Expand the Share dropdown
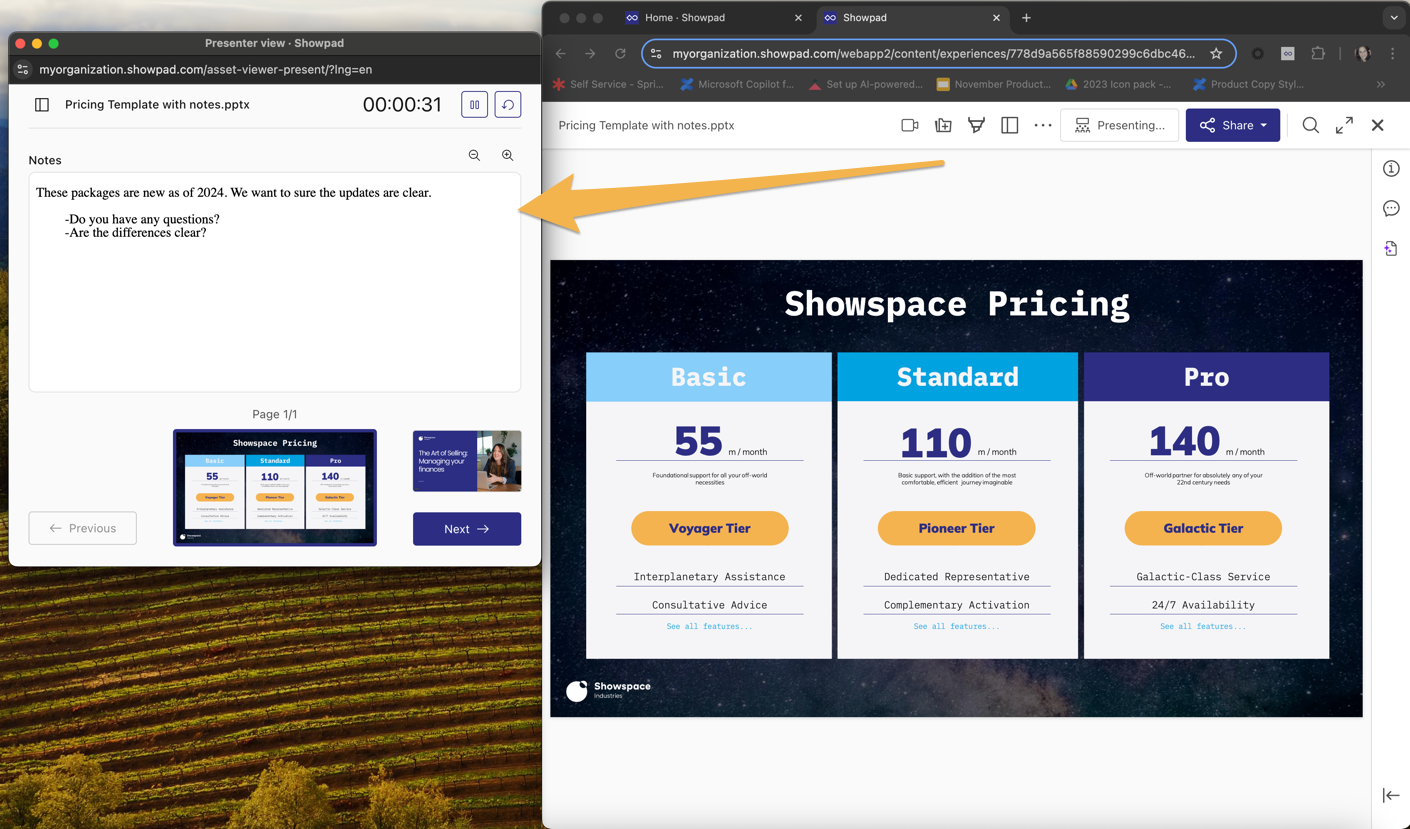1410x829 pixels. pos(1263,126)
